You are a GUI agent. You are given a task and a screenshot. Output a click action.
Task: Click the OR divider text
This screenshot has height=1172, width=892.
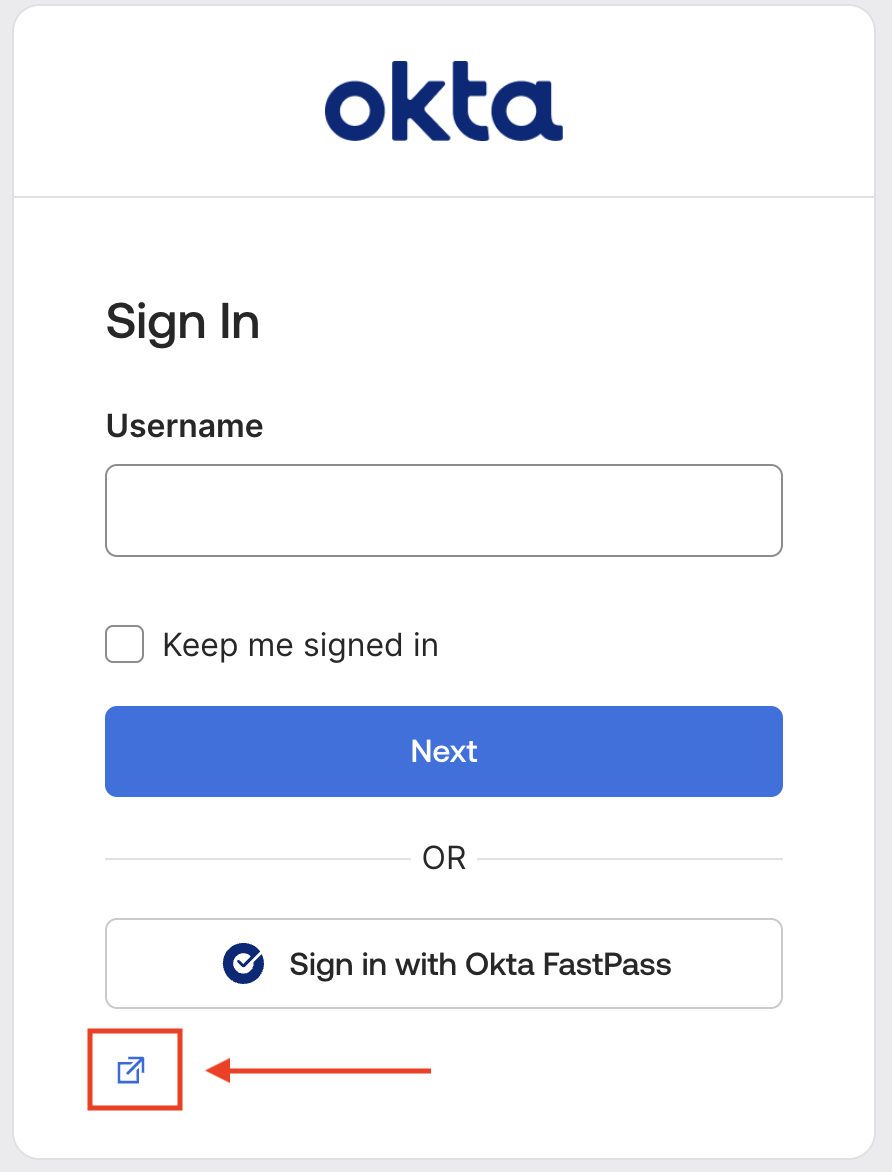444,857
